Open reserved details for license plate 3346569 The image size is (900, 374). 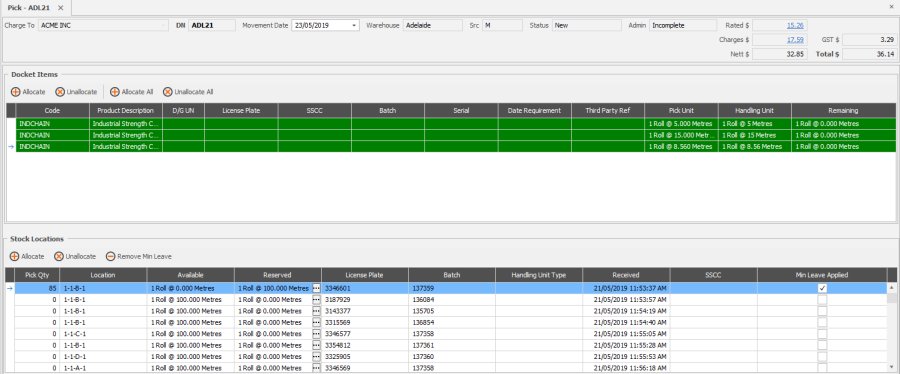point(316,368)
